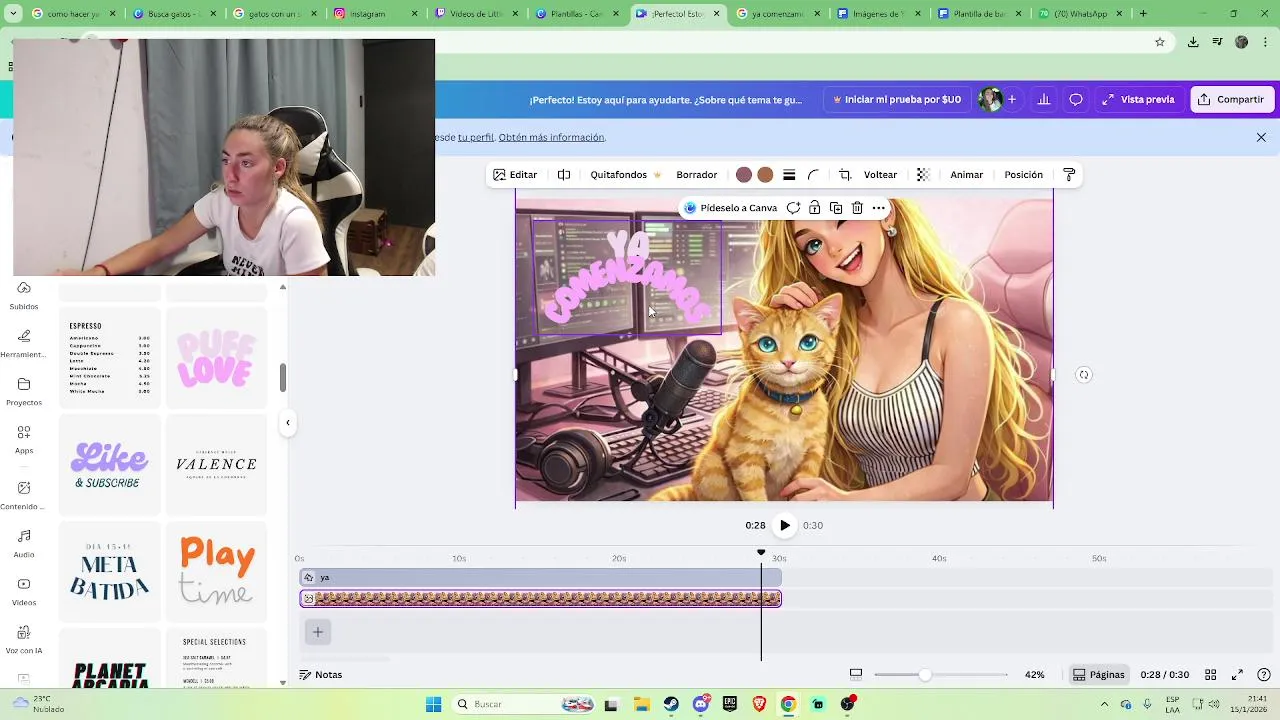Click the Vista previa button
The image size is (1280, 720).
(x=1138, y=100)
